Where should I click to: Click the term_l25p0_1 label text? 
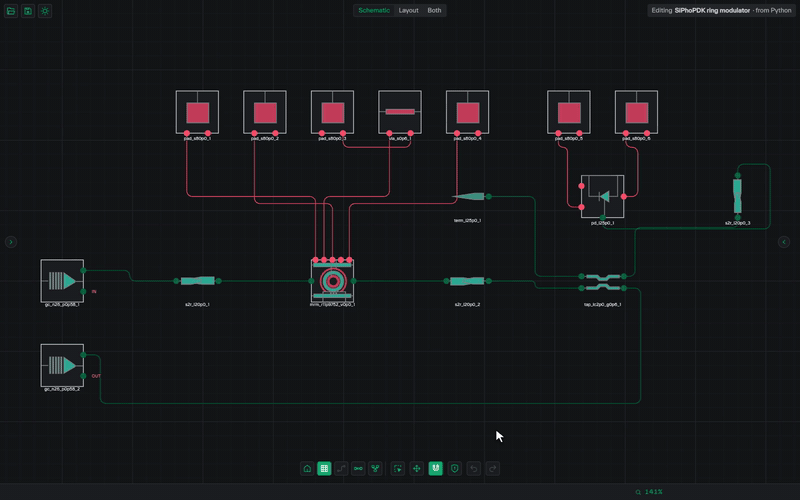click(467, 220)
